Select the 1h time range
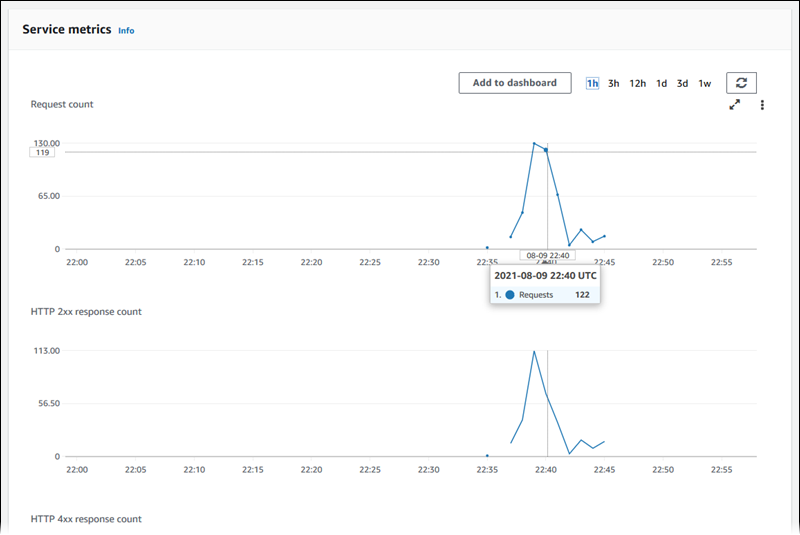The width and height of the screenshot is (800, 535). point(592,84)
